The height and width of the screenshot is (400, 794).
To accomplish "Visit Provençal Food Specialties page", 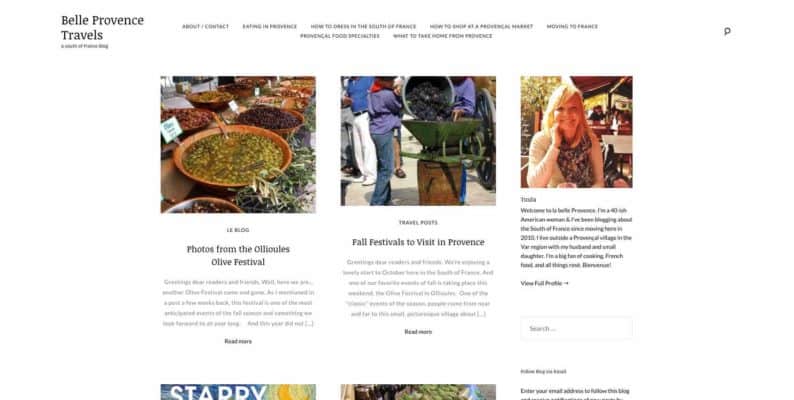I will click(340, 36).
